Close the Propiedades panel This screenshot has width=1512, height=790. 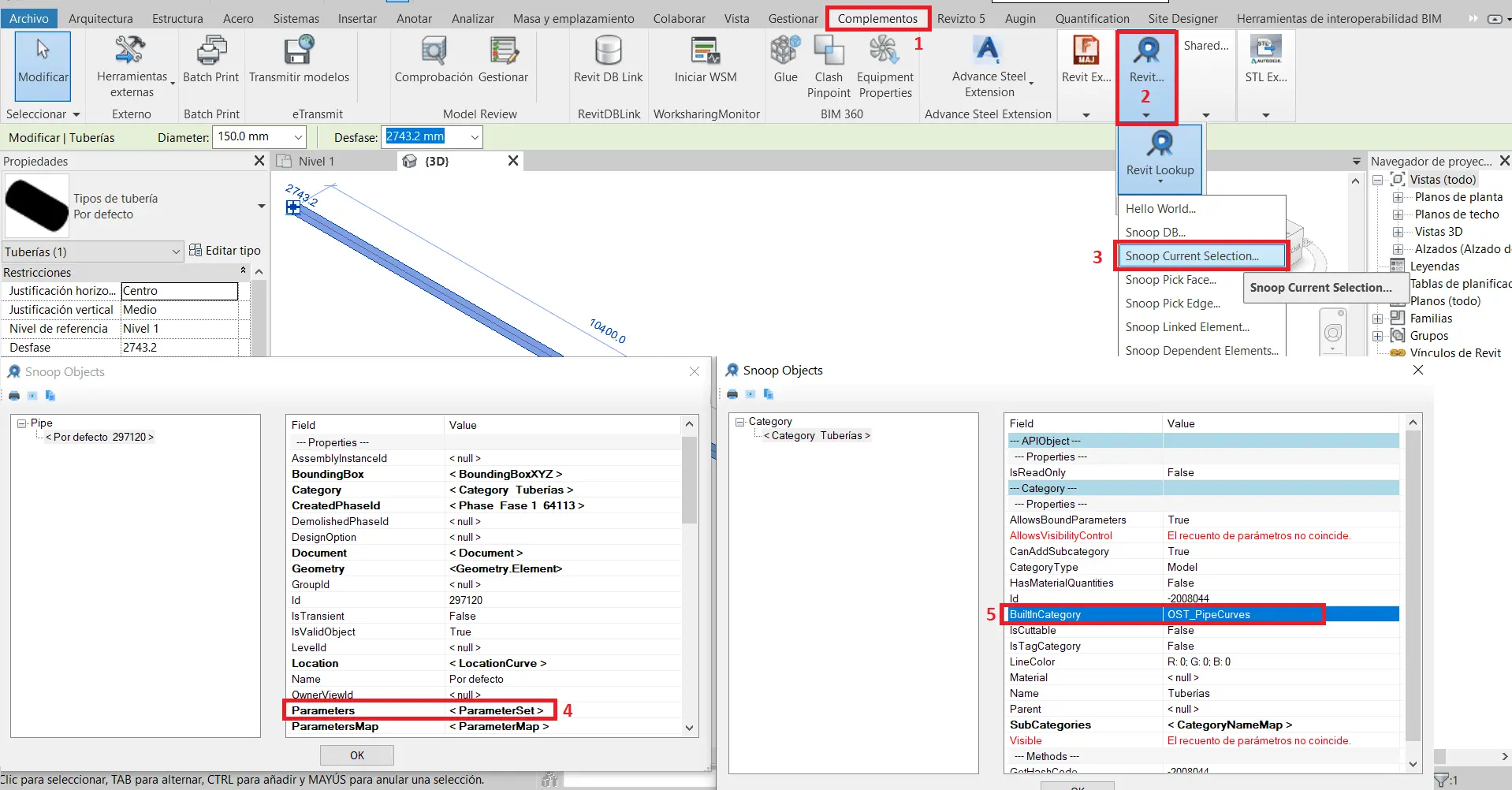[x=259, y=161]
